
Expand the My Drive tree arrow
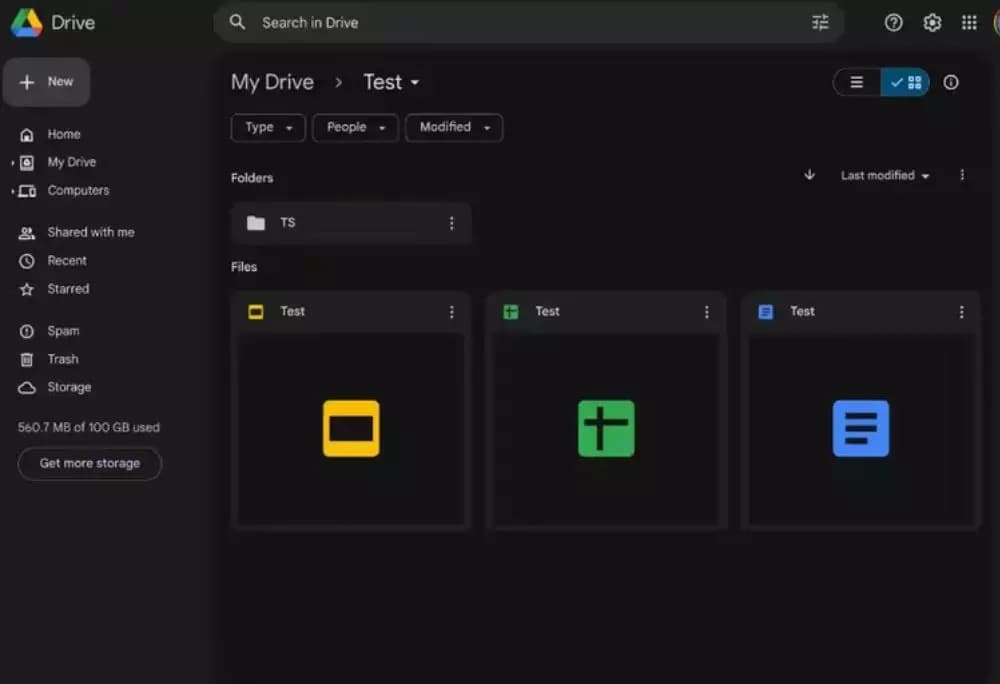click(13, 163)
